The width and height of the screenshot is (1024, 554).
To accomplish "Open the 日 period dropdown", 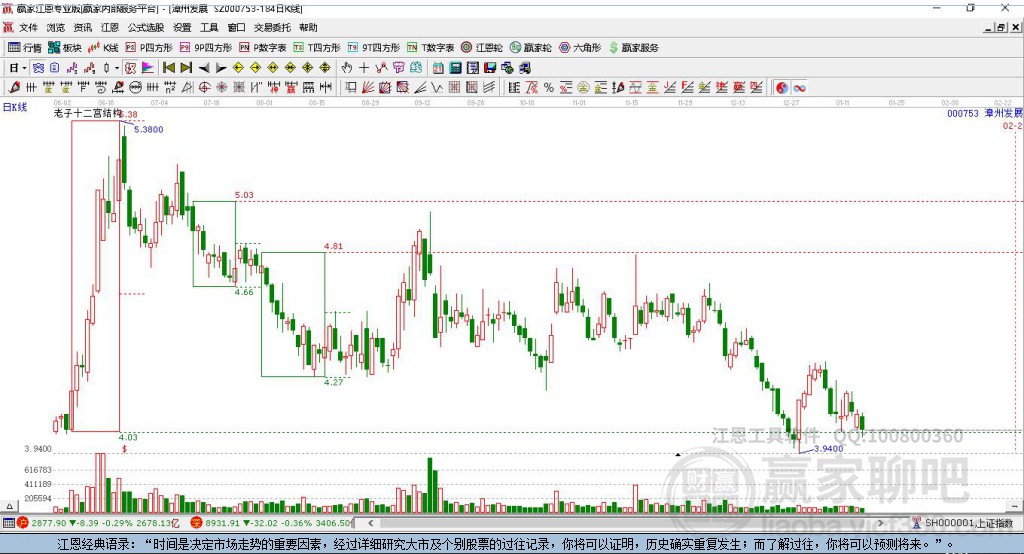I will click(18, 68).
